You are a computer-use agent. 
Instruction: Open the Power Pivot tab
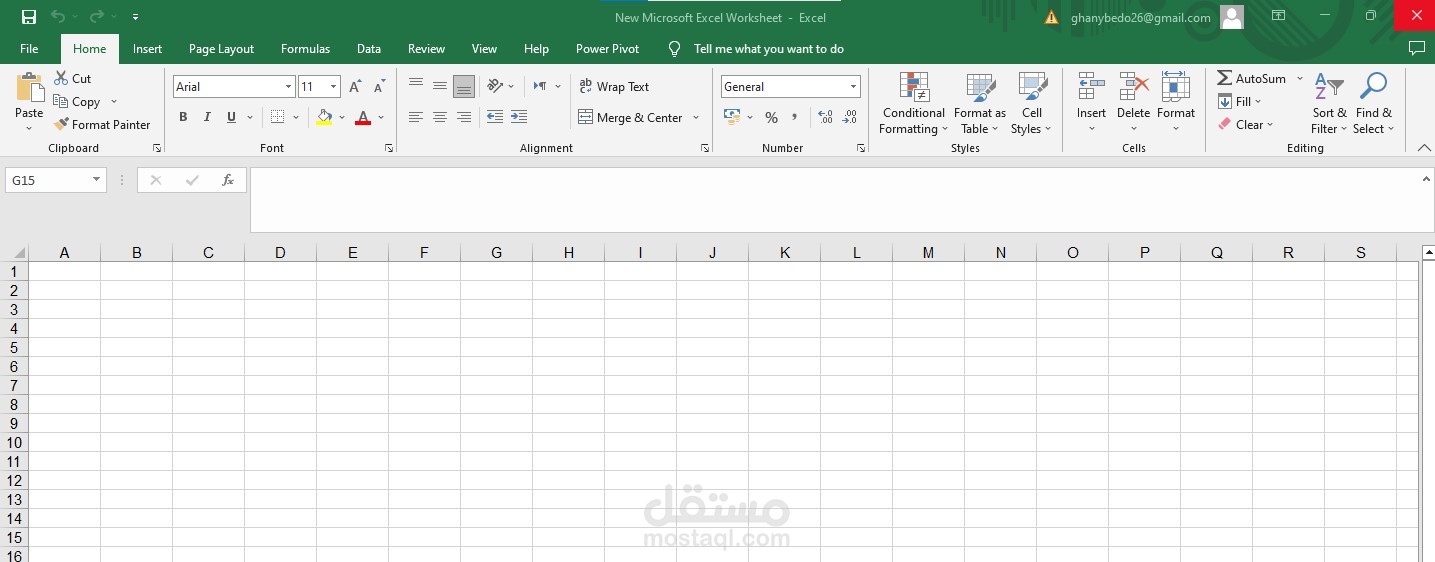[x=607, y=48]
